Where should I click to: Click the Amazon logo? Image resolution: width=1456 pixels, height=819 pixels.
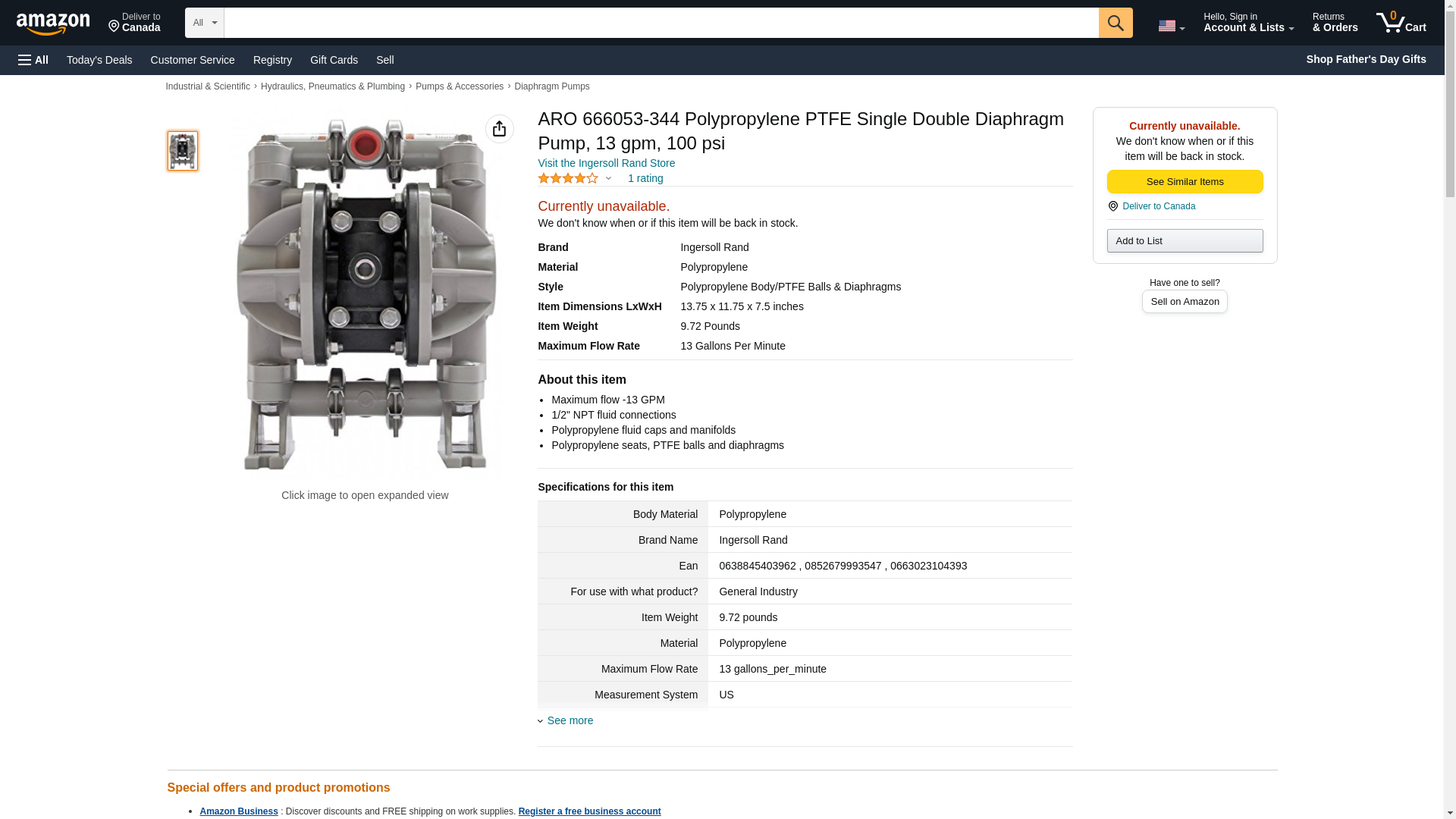53,24
